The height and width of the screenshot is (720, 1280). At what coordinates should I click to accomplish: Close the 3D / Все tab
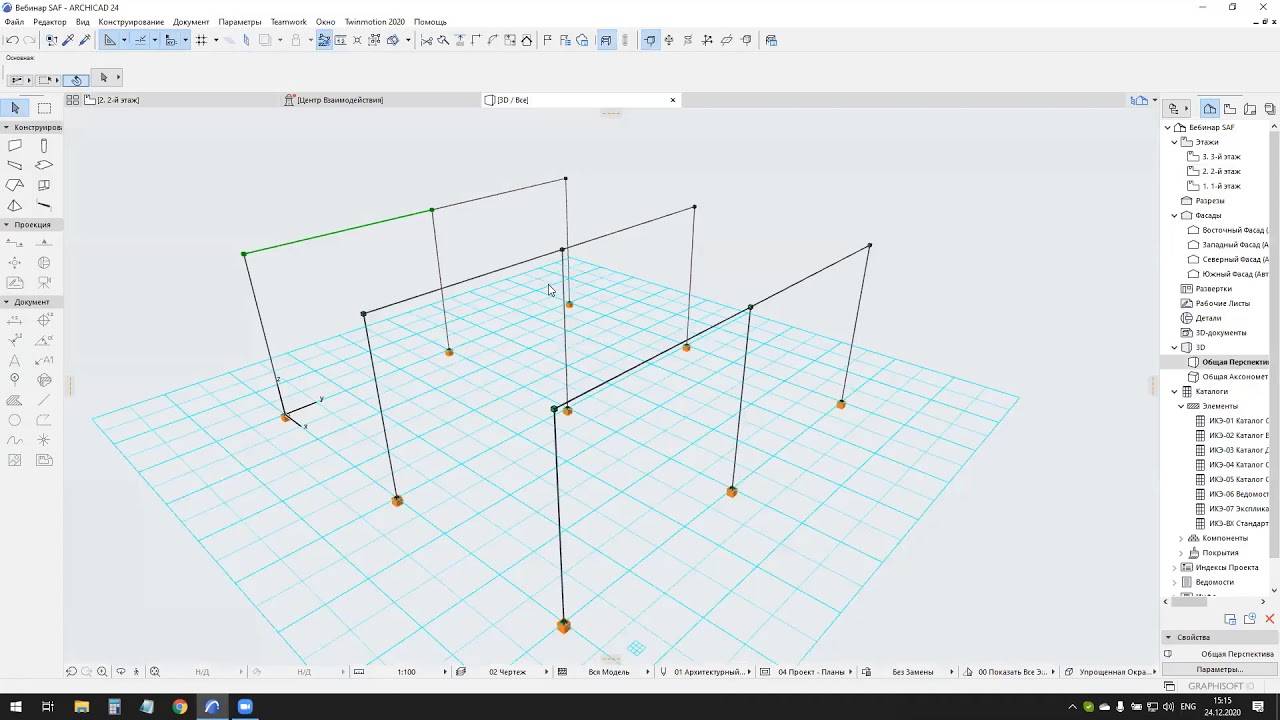(673, 100)
